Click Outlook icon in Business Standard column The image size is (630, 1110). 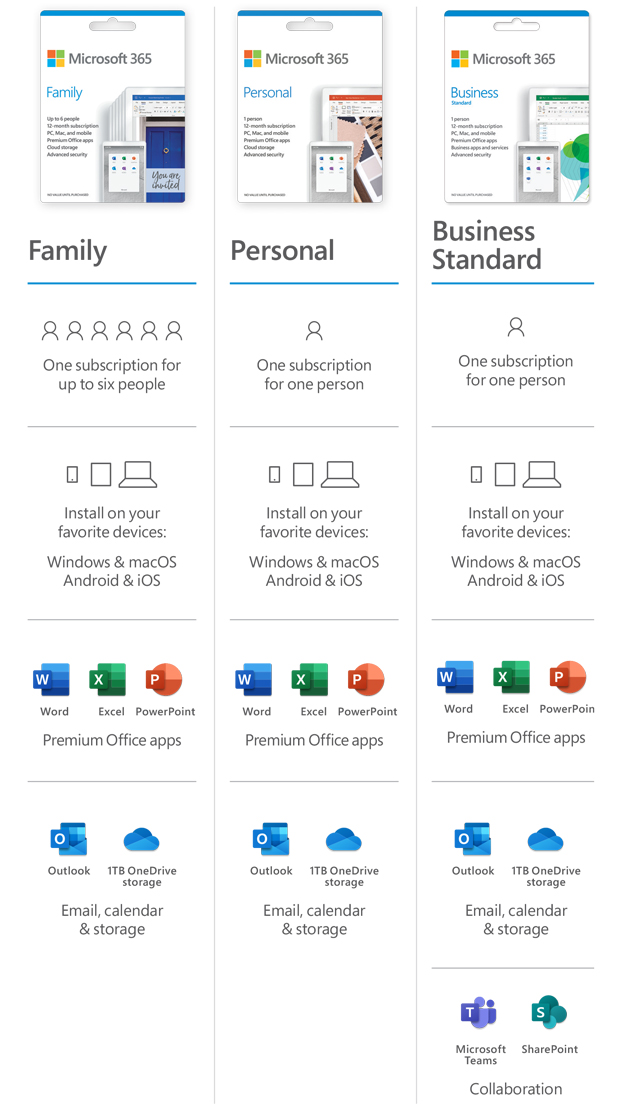pyautogui.click(x=473, y=840)
